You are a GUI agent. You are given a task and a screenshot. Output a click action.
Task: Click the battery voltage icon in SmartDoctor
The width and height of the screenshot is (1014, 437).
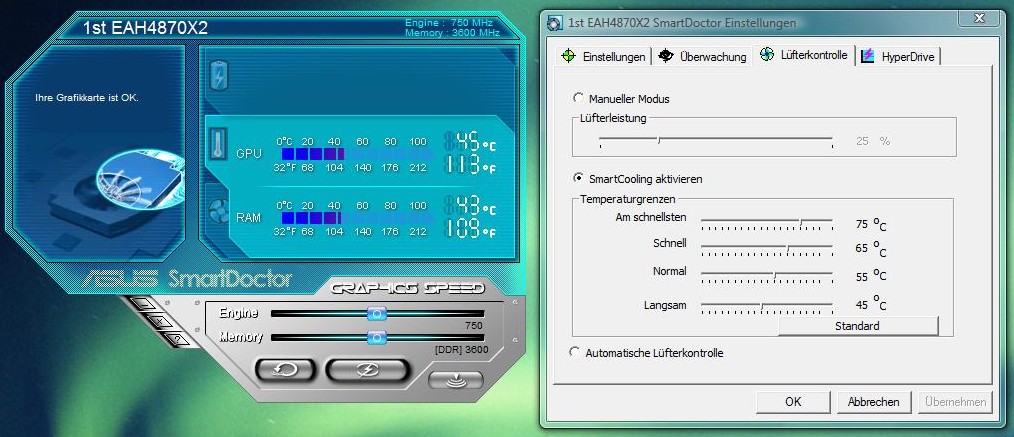(x=219, y=76)
